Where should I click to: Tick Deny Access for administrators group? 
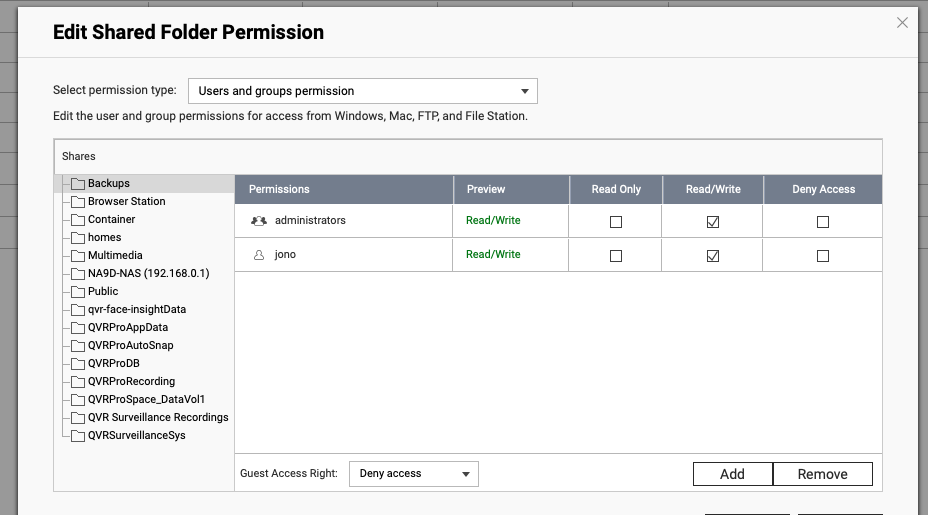pyautogui.click(x=823, y=222)
